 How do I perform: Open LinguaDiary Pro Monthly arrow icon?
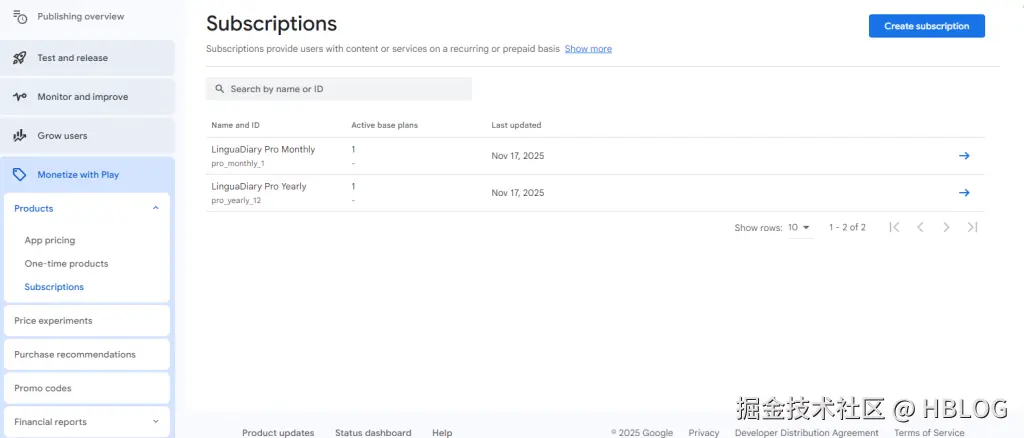(x=964, y=156)
